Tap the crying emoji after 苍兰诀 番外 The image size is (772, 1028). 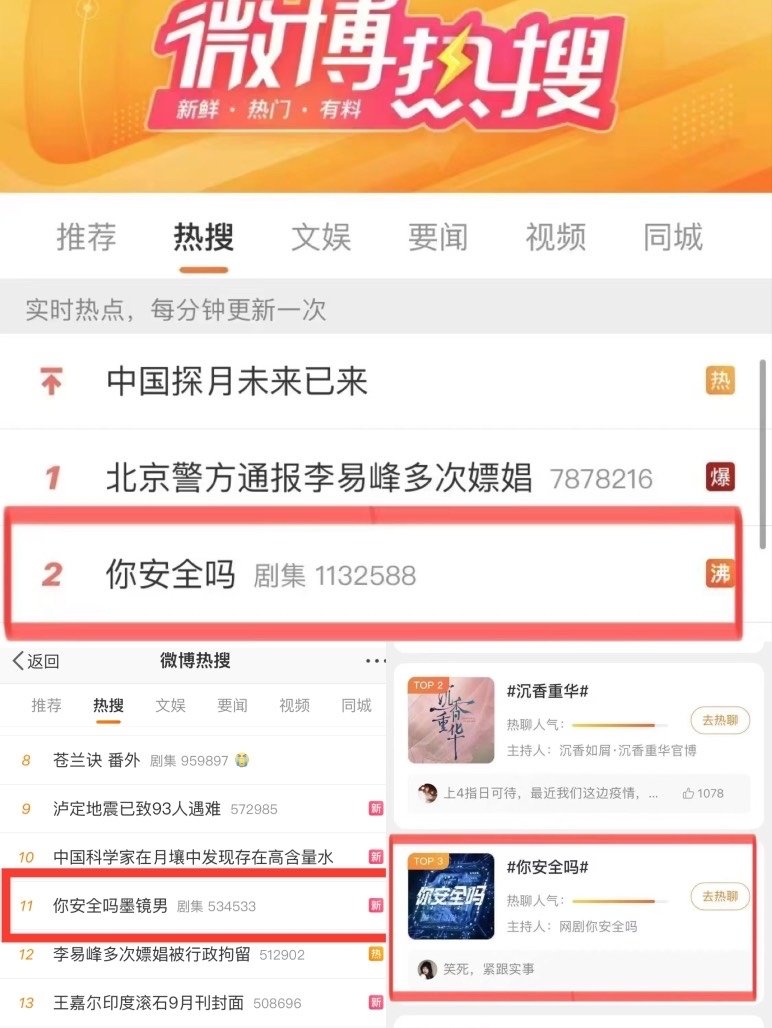pos(242,760)
